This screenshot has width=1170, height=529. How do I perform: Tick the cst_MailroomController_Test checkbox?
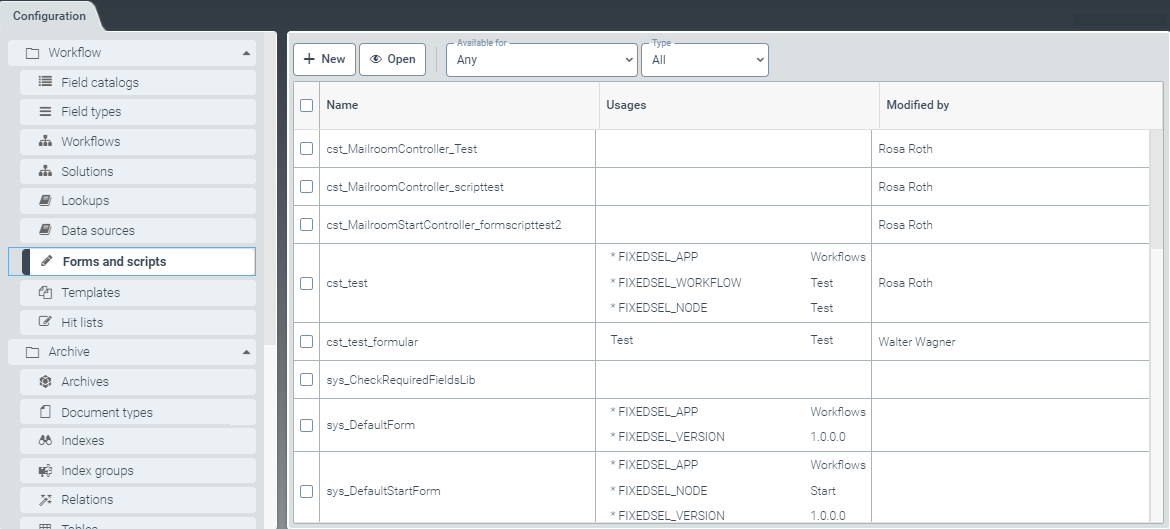307,149
